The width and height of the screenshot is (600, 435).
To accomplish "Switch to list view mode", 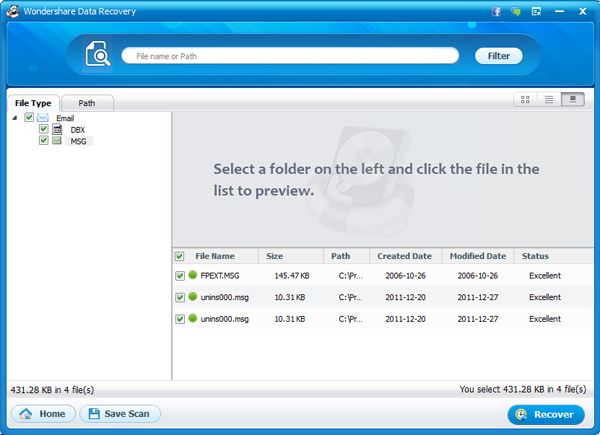I will pyautogui.click(x=549, y=99).
